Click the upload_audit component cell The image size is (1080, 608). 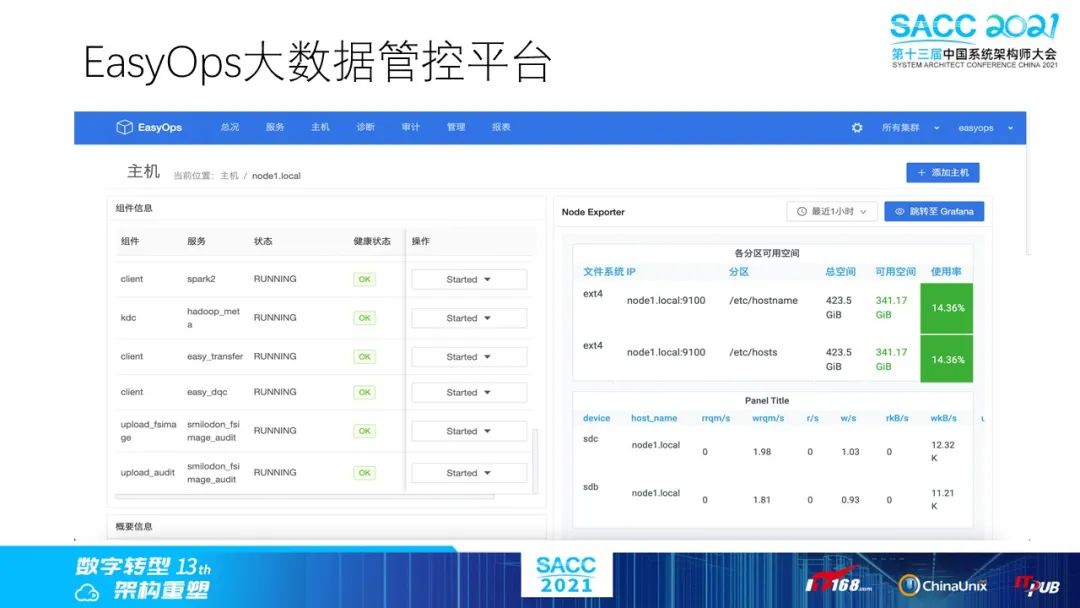tap(147, 473)
